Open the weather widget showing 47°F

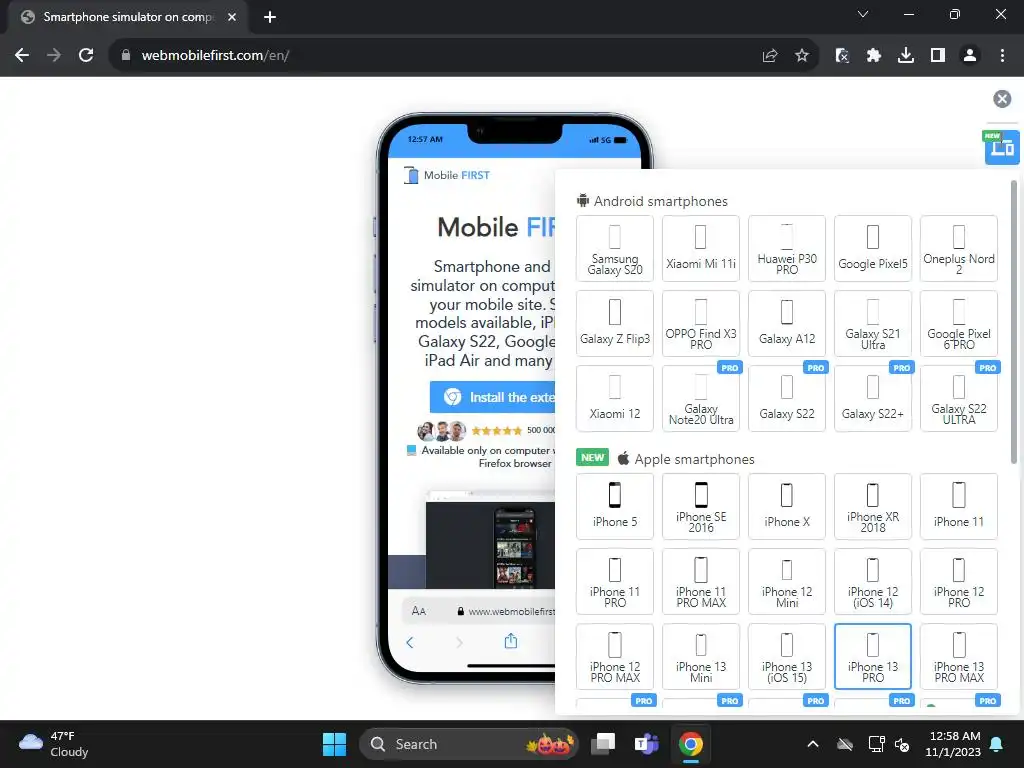(x=54, y=744)
